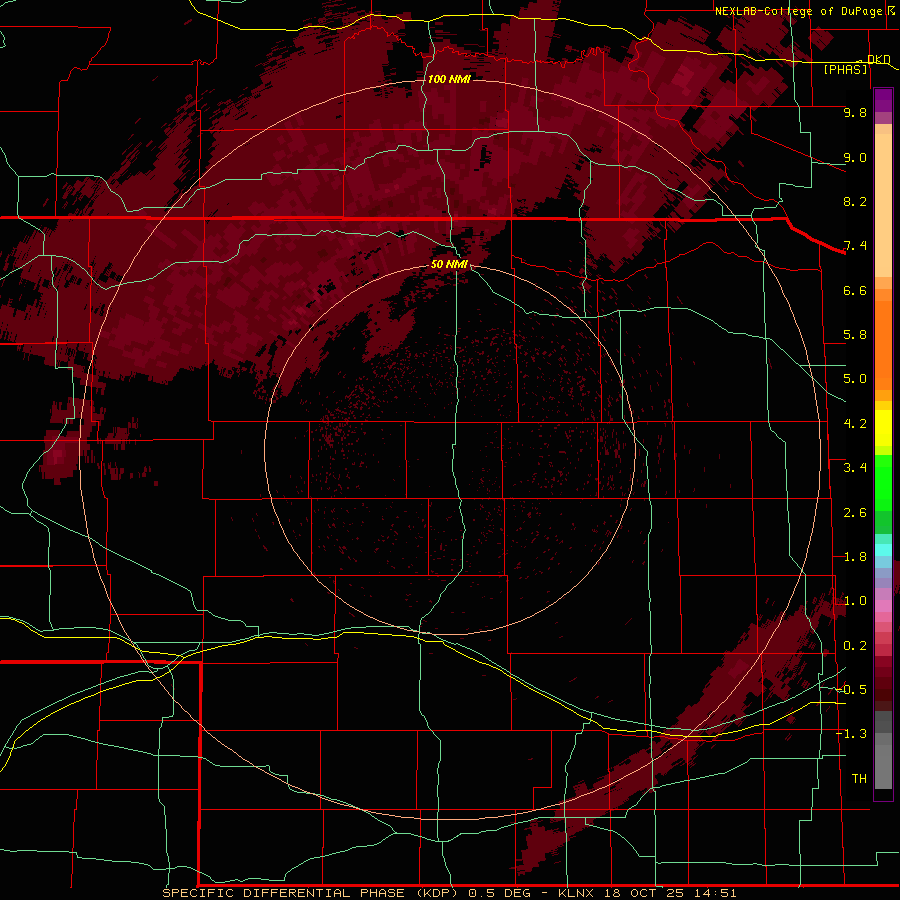Viewport: 900px width, 900px height.
Task: Click the 9.0 scale value
Action: pos(855,157)
